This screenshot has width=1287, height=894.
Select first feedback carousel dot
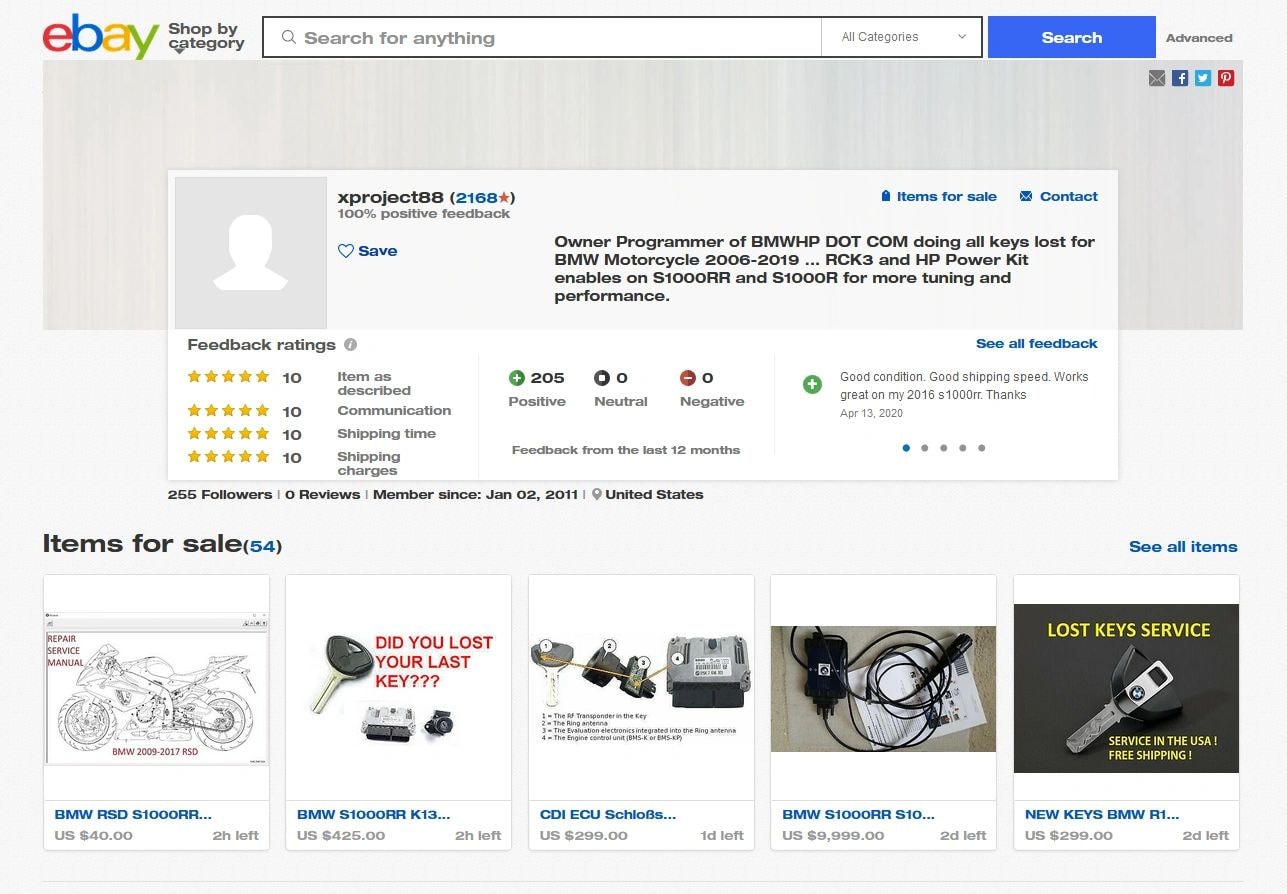coord(906,448)
